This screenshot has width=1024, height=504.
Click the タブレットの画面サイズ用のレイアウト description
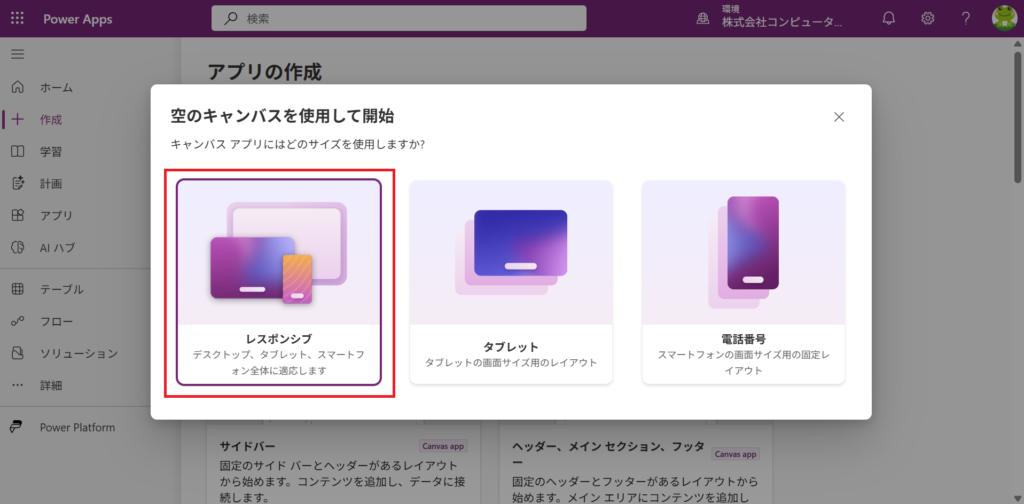[x=511, y=363]
